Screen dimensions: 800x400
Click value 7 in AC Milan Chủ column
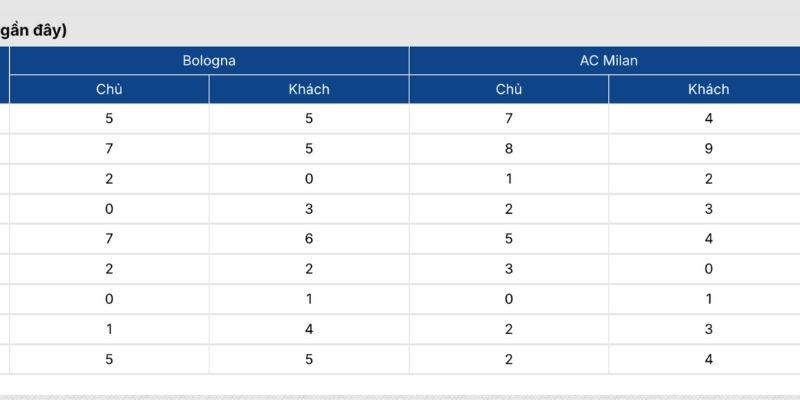click(x=509, y=119)
